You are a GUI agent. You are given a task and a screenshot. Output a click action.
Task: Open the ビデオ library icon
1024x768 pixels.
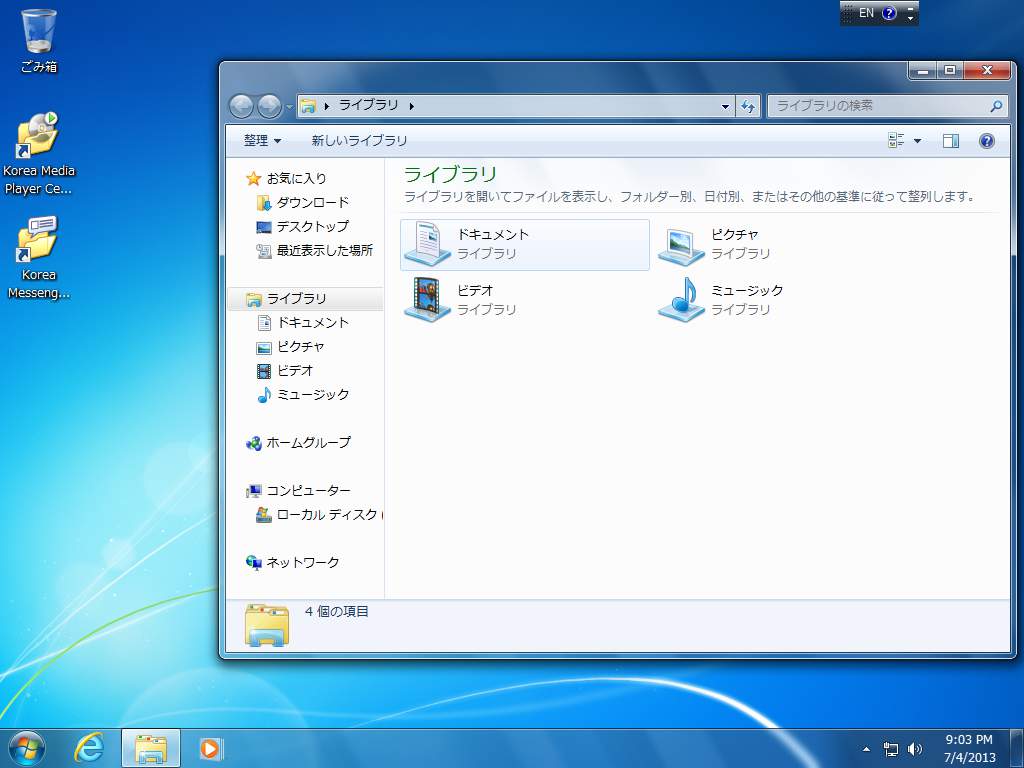[x=428, y=300]
